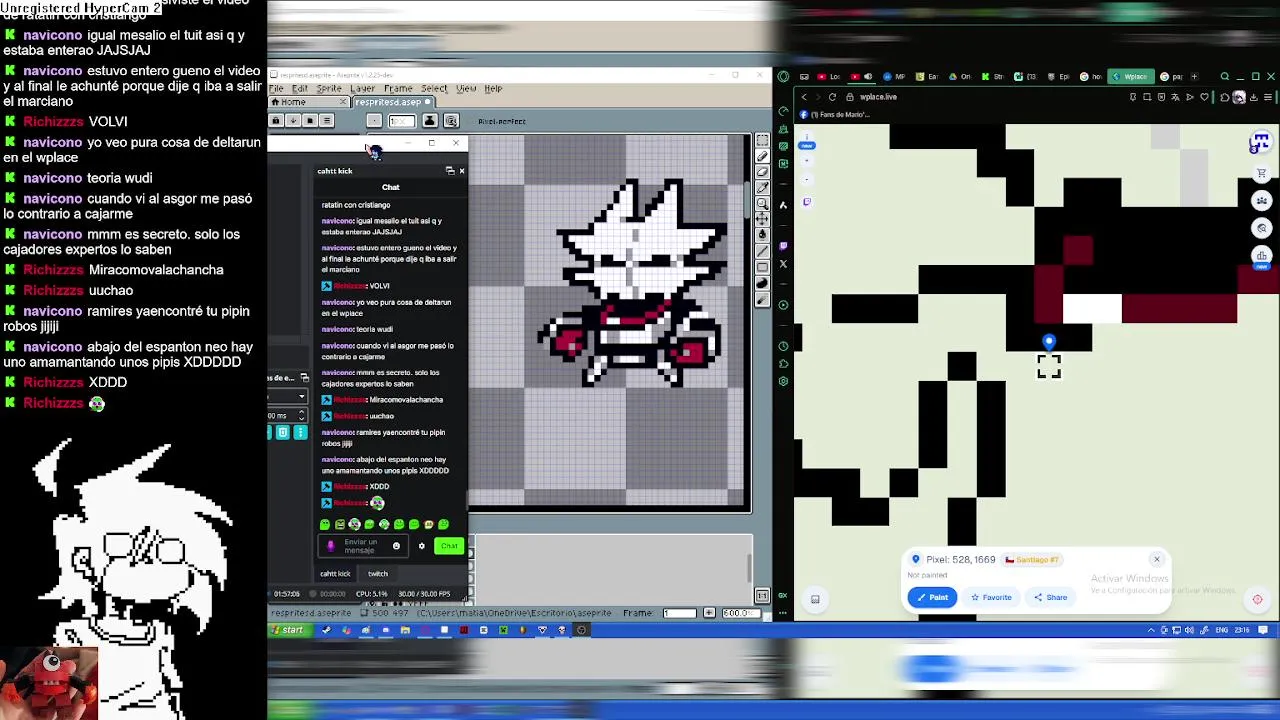Pop out the cahtt kick chat dock
This screenshot has width=1280, height=720.
[450, 171]
